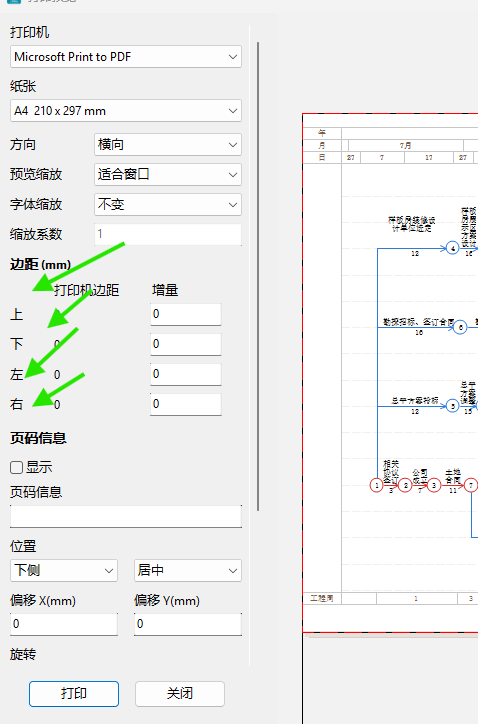Click node 6 in the preview network diagram
This screenshot has height=724, width=478.
(460, 327)
